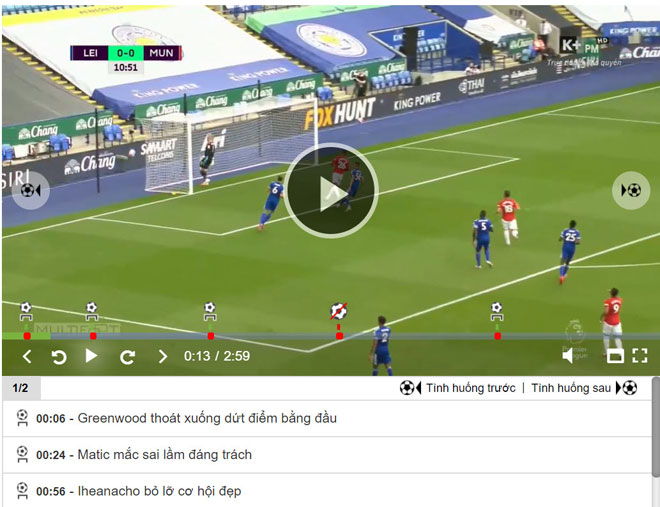660x507 pixels.
Task: Open 00:24 Matic mistake highlight entry
Action: [x=327, y=455]
